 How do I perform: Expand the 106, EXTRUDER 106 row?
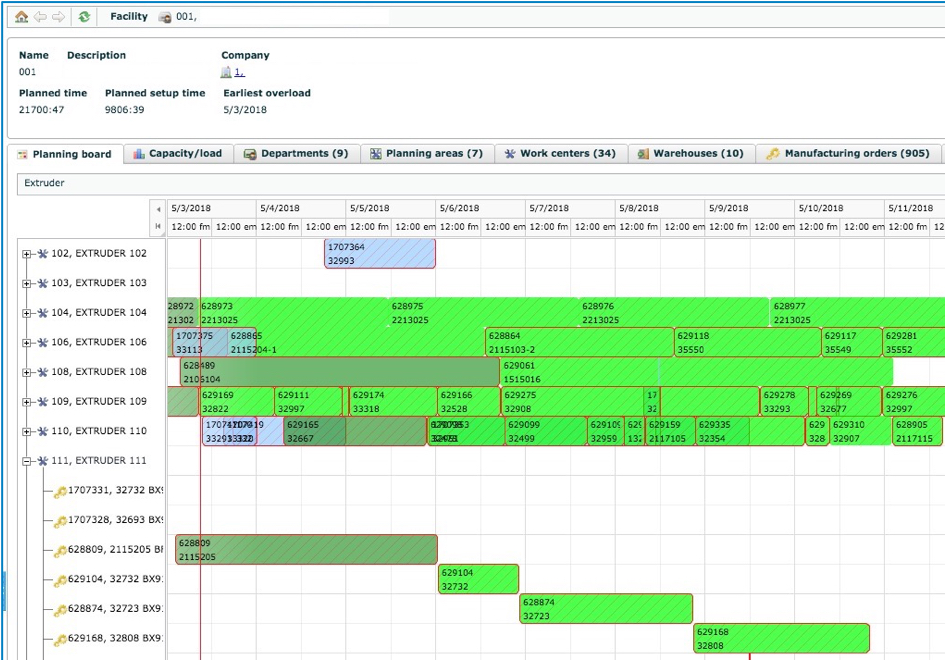(27, 343)
